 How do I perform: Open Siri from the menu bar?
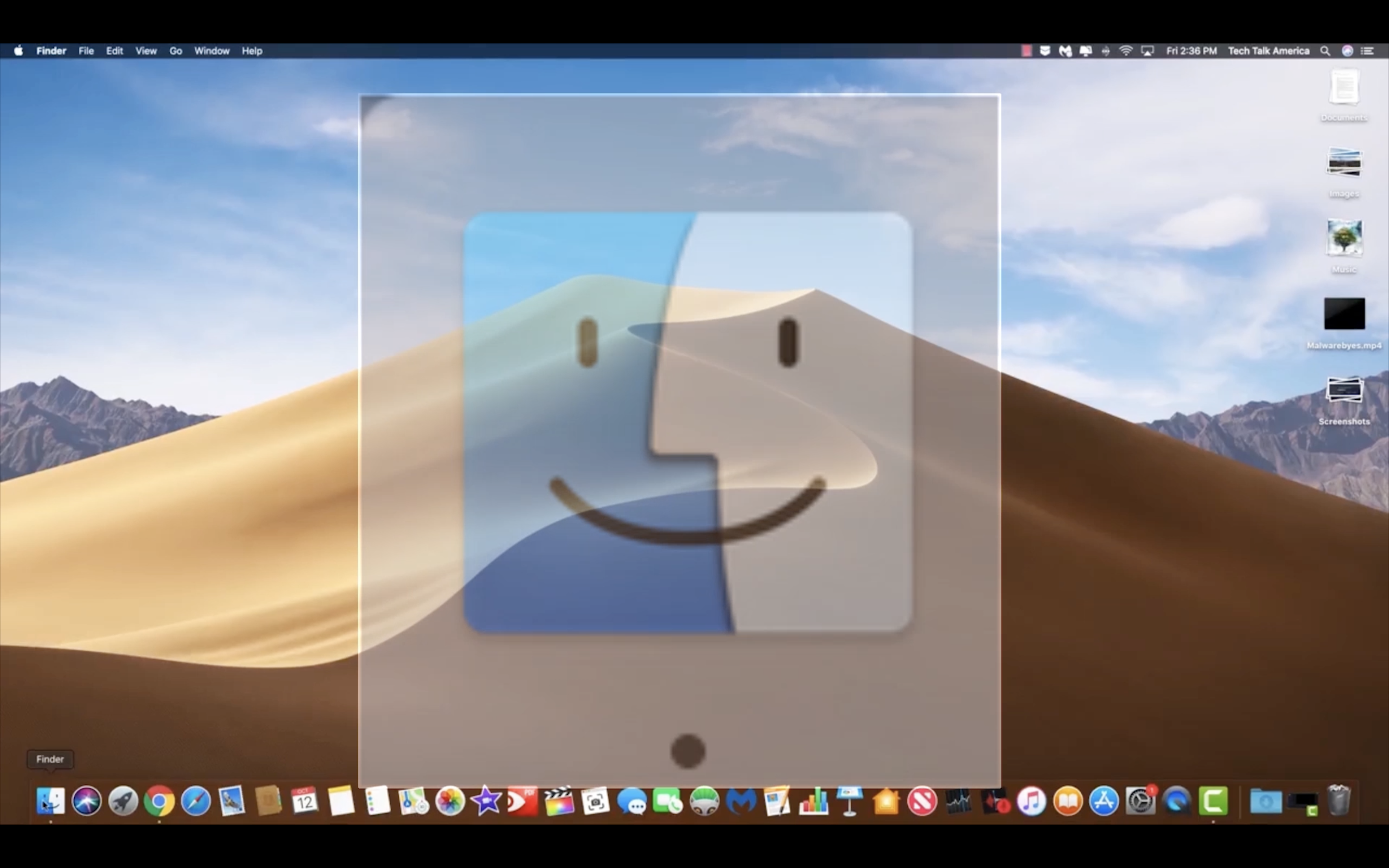tap(1347, 51)
